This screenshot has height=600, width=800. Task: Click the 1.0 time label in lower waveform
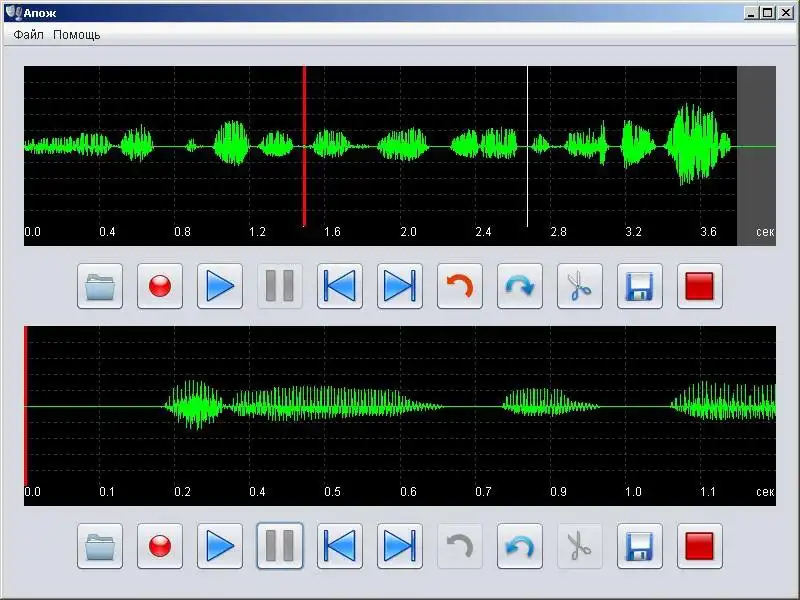pyautogui.click(x=633, y=492)
